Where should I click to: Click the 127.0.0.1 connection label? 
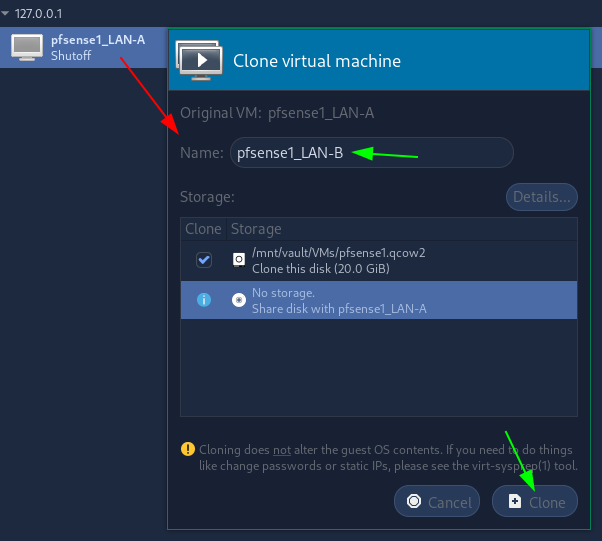[x=38, y=14]
